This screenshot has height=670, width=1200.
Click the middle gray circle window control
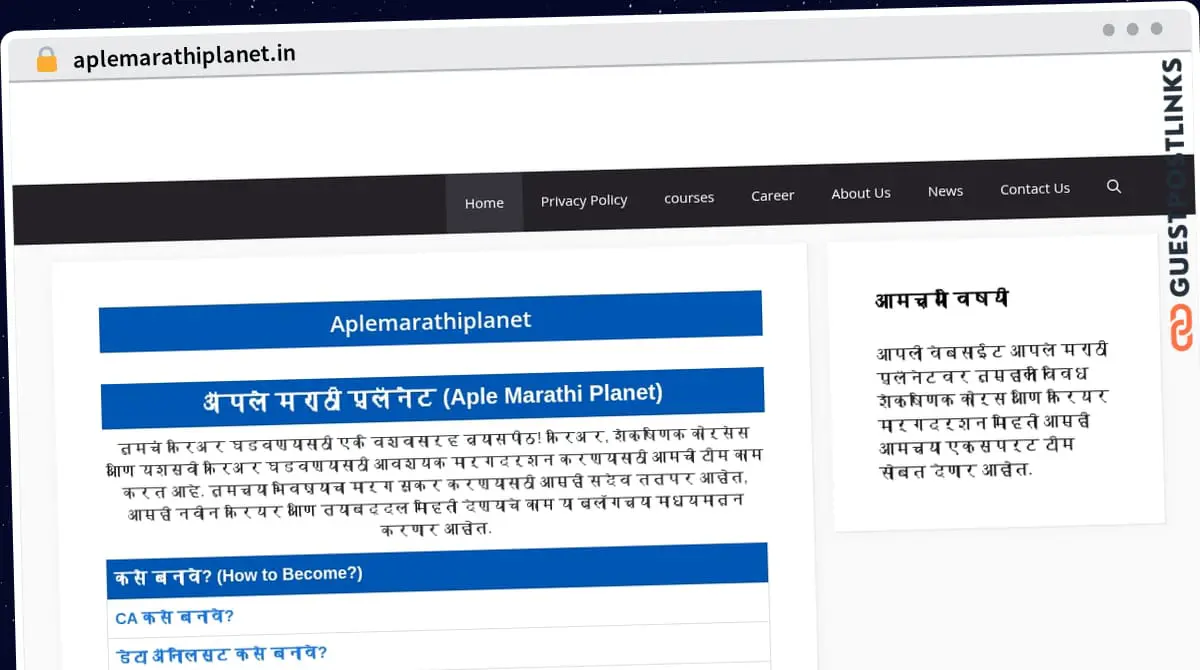[x=1132, y=29]
